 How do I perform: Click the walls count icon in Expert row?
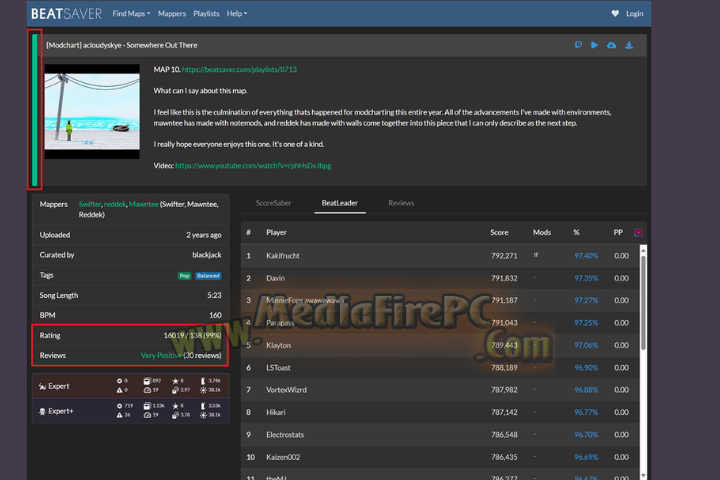203,381
